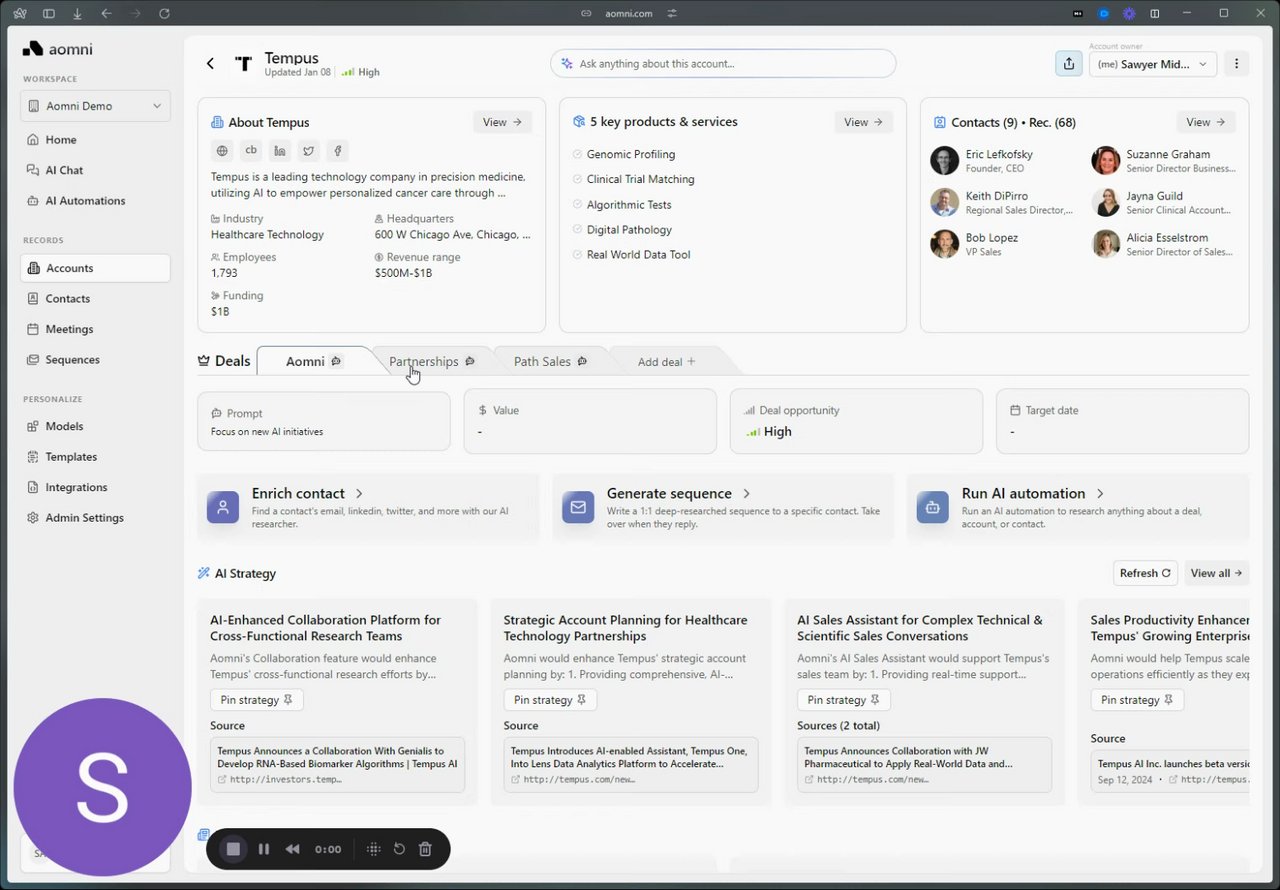
Task: Click View on About Tempus card
Action: click(x=502, y=122)
